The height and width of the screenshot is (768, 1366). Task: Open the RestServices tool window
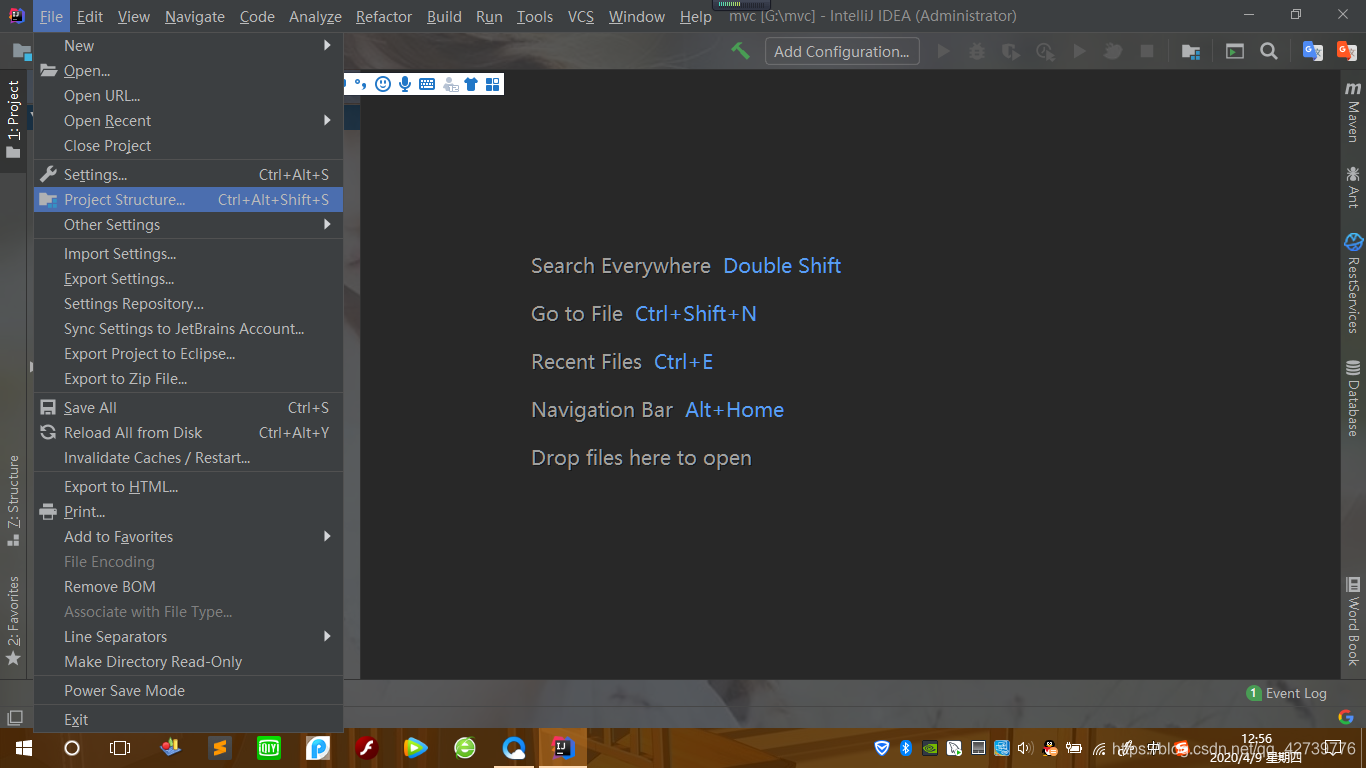click(x=1353, y=283)
